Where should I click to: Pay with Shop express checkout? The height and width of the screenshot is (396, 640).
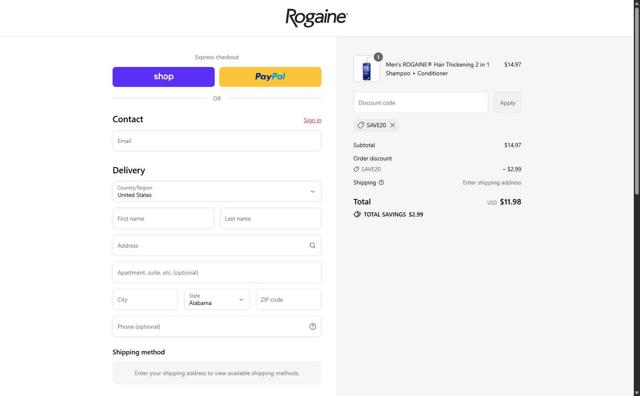click(x=163, y=77)
